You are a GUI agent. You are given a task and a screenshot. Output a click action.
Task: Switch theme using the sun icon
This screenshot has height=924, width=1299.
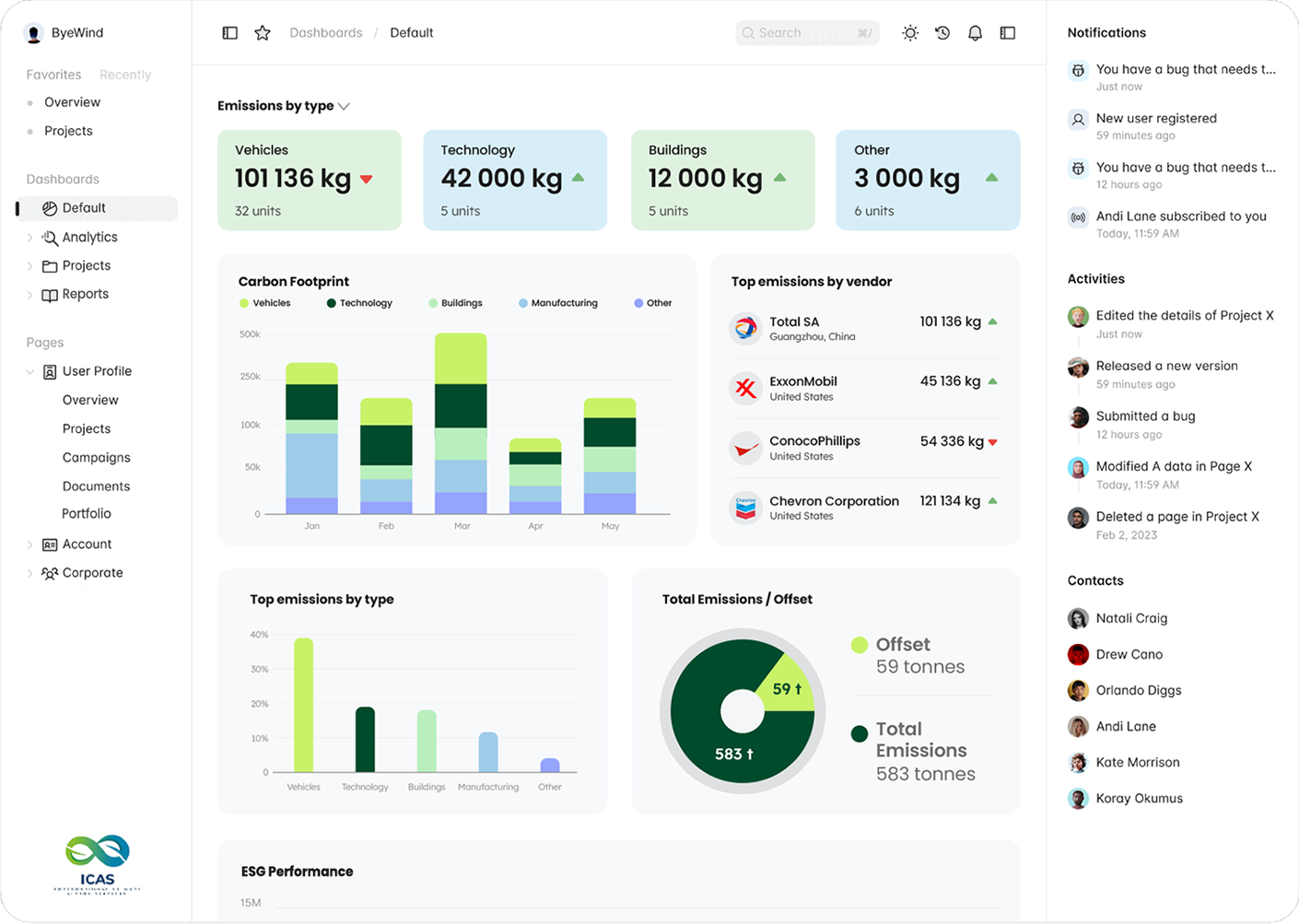[910, 33]
